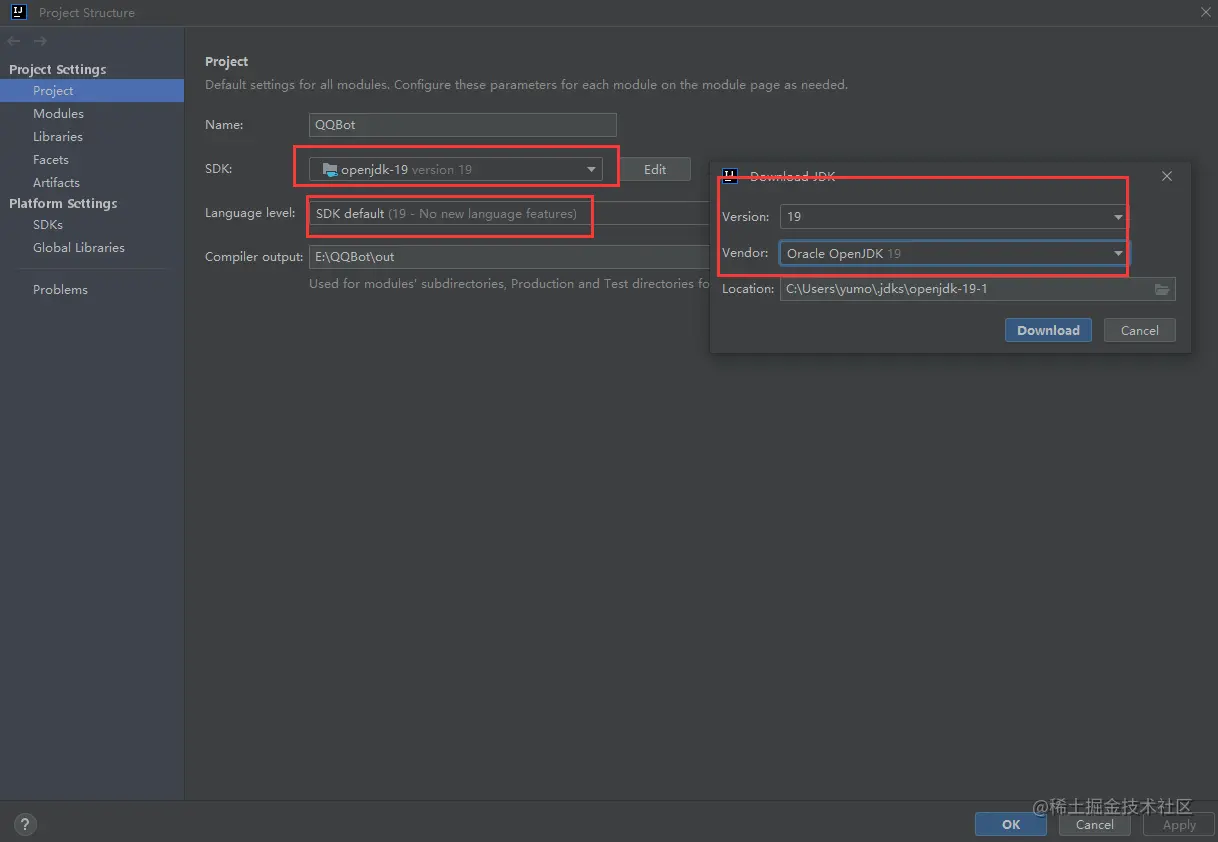The image size is (1218, 842).
Task: Expand the SDK openjdk-19 dropdown
Action: pos(456,169)
